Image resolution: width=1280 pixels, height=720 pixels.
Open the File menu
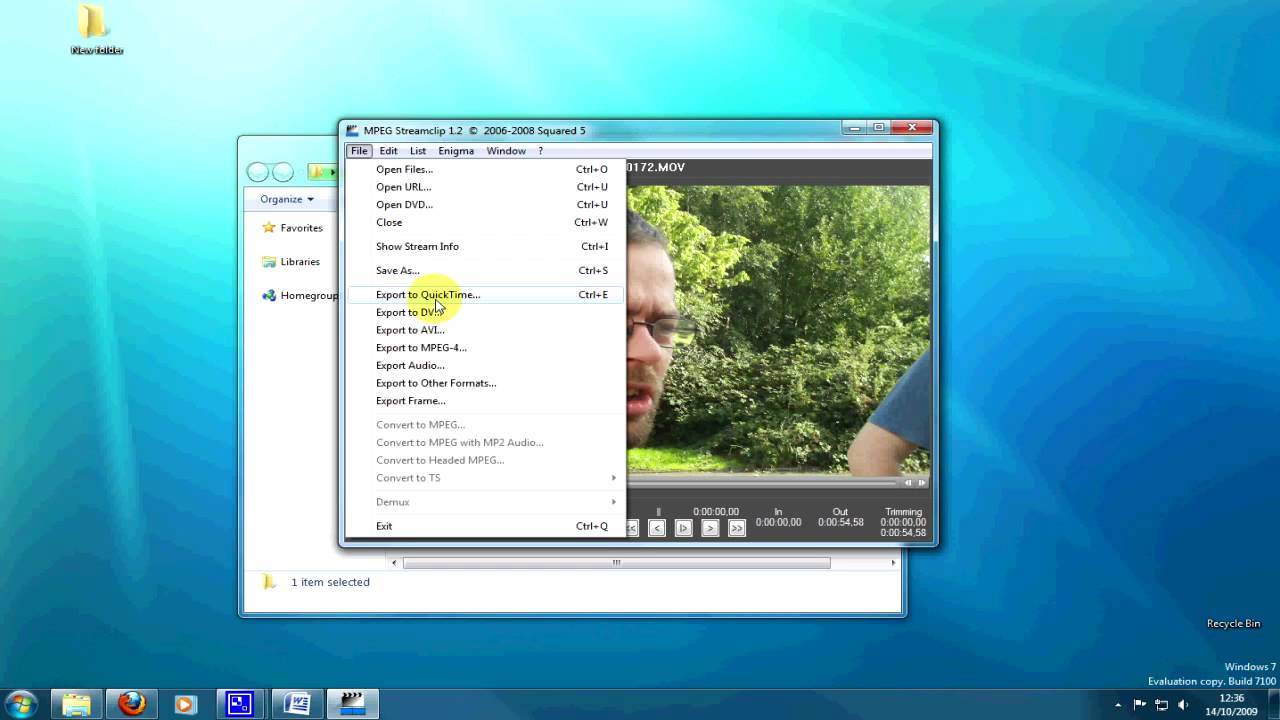pos(359,151)
